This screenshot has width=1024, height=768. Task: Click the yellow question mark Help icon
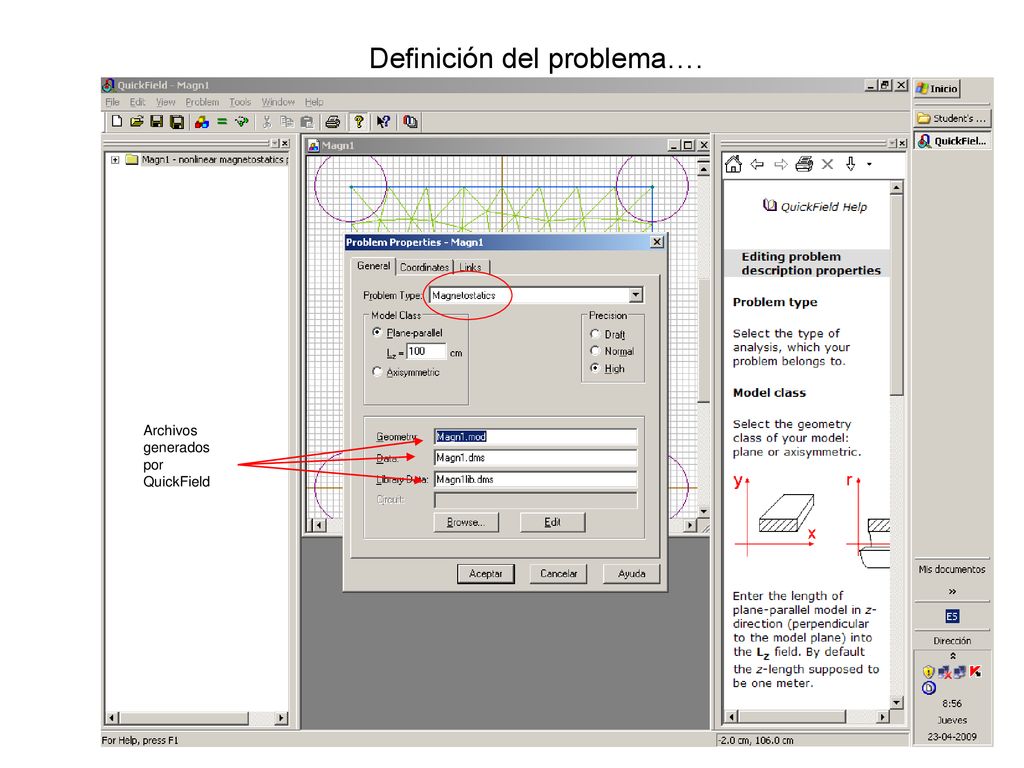click(358, 121)
